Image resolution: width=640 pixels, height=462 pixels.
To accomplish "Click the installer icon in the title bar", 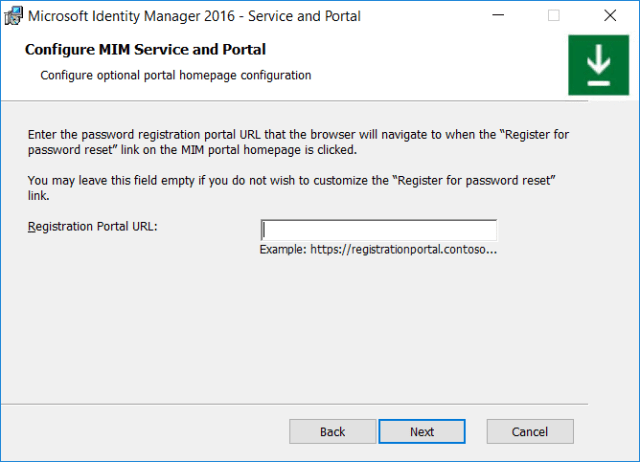I will (13, 16).
